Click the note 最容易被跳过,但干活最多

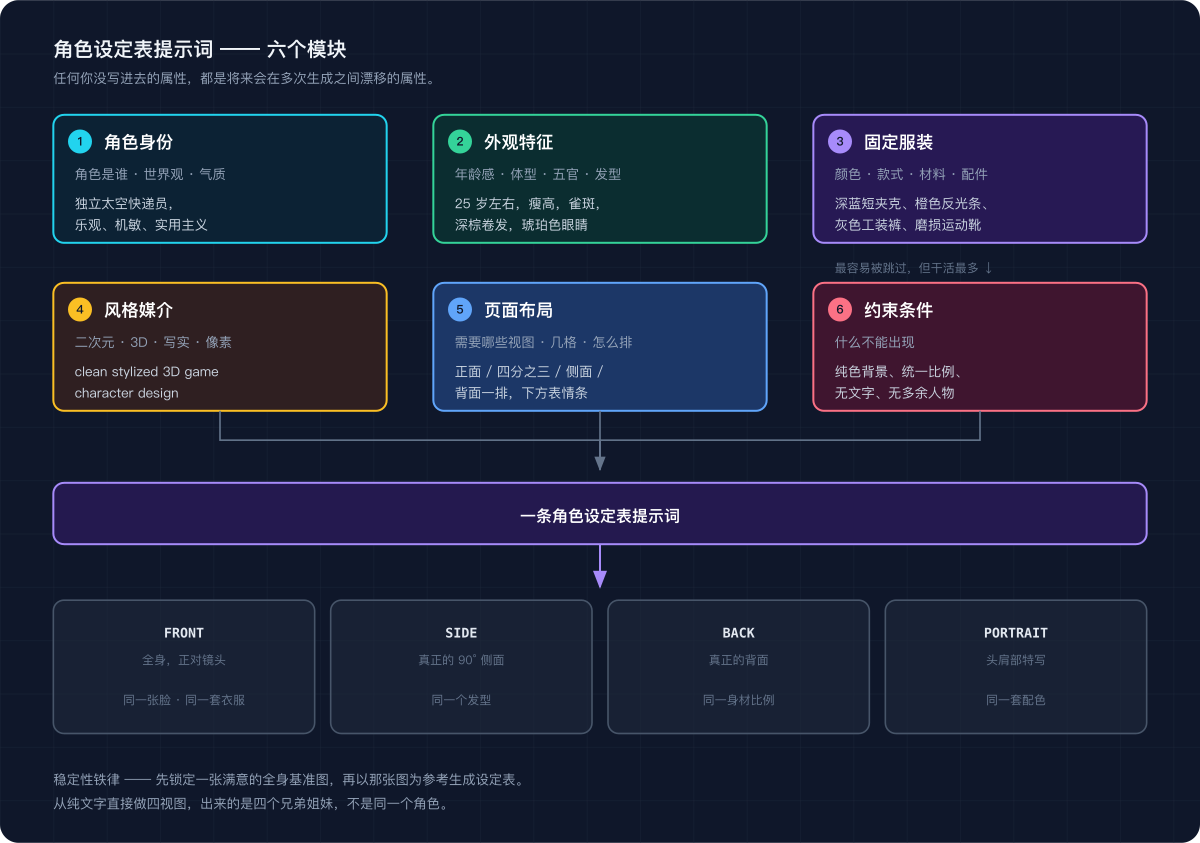pos(914,268)
